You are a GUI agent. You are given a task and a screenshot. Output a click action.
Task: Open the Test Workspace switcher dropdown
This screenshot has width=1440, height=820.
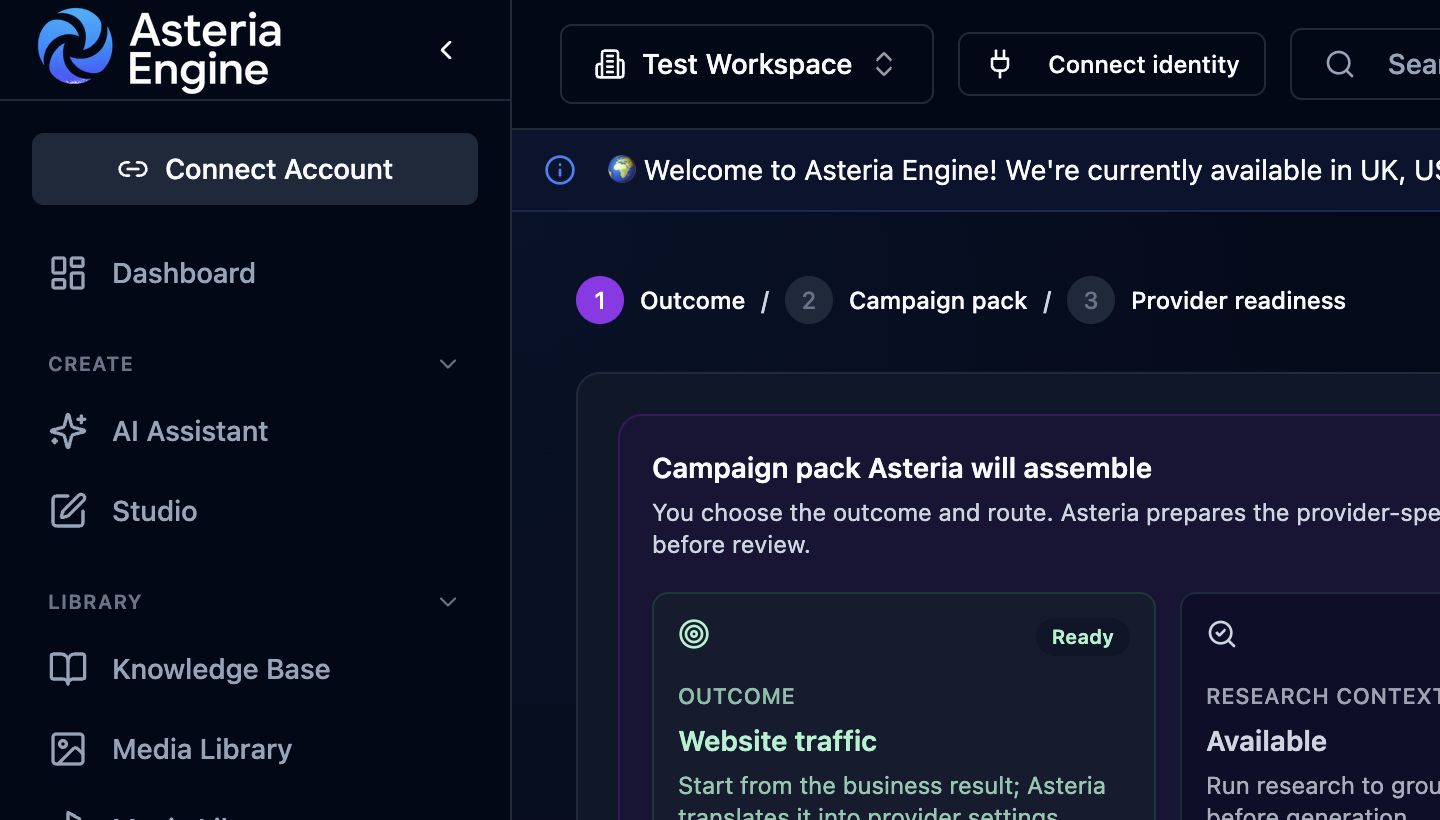click(x=747, y=64)
